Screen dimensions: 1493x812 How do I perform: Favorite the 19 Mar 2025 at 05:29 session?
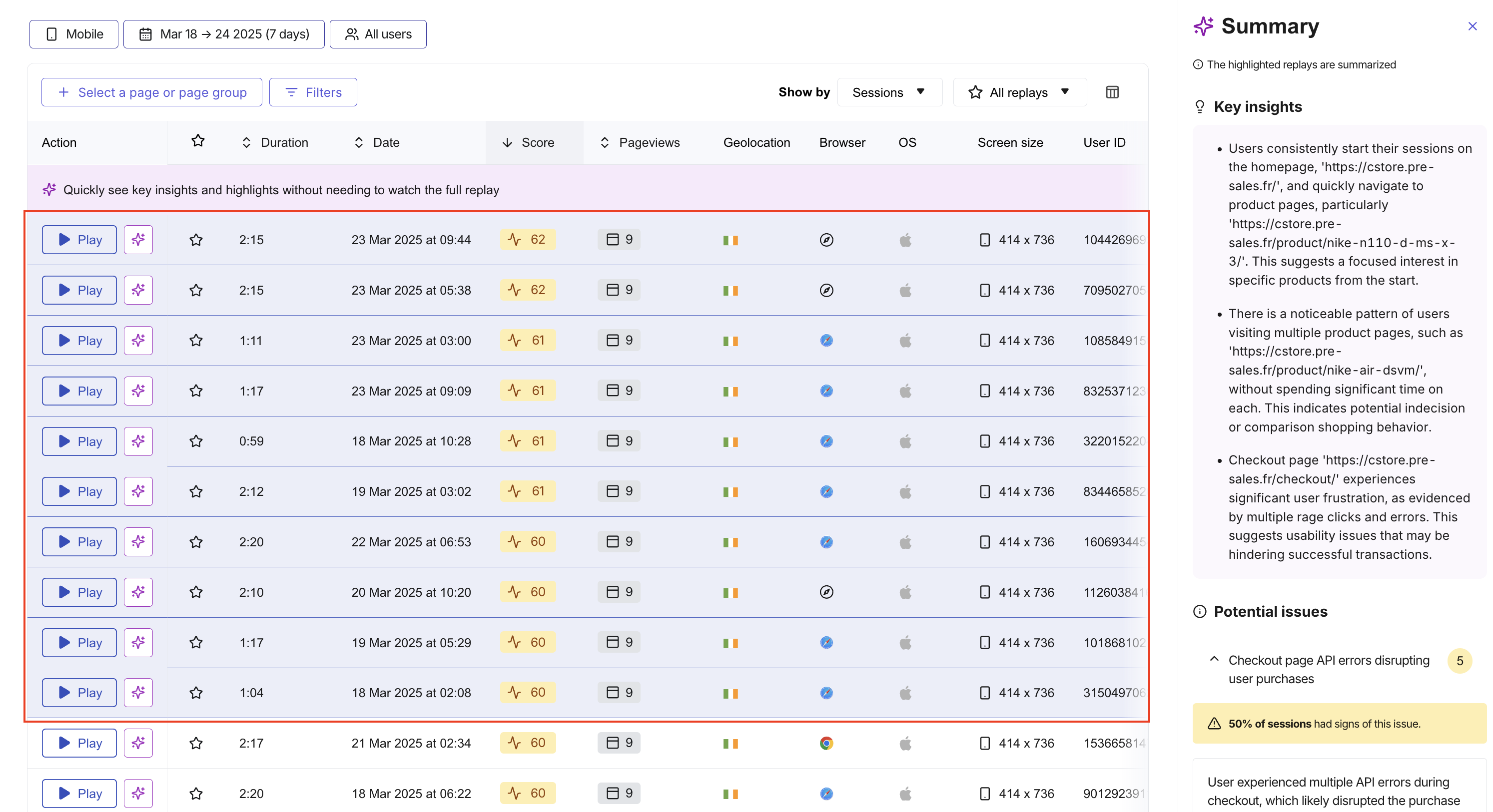tap(196, 642)
